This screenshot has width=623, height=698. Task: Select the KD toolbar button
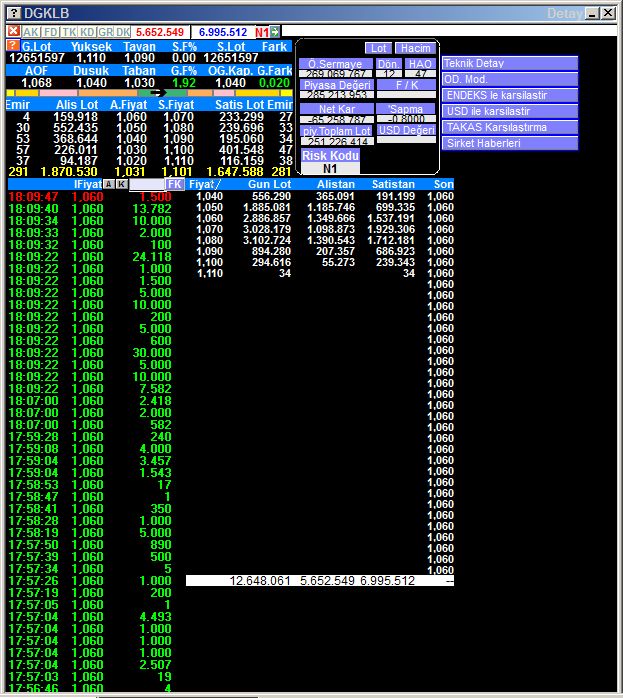tap(87, 32)
